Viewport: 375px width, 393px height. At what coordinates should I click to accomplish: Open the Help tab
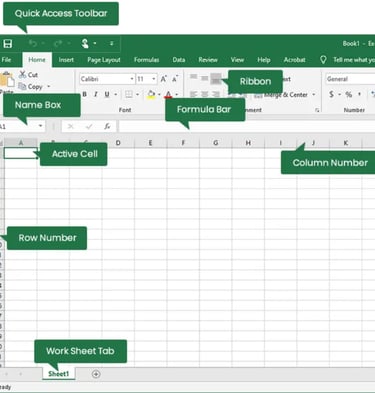click(x=264, y=60)
